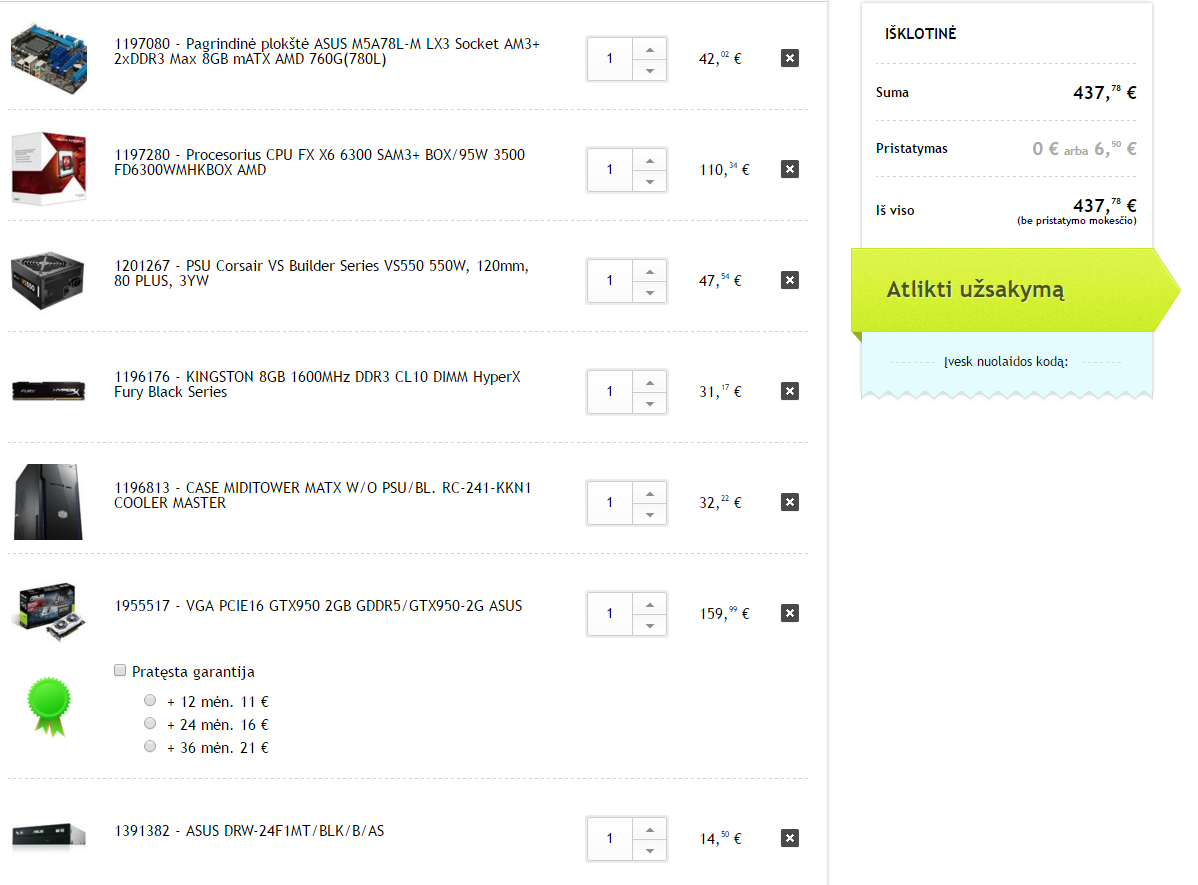Open the ASUS DRW-24F1MT/BLK/B/AS link
Viewport: 1198px width, 885px height.
point(249,831)
